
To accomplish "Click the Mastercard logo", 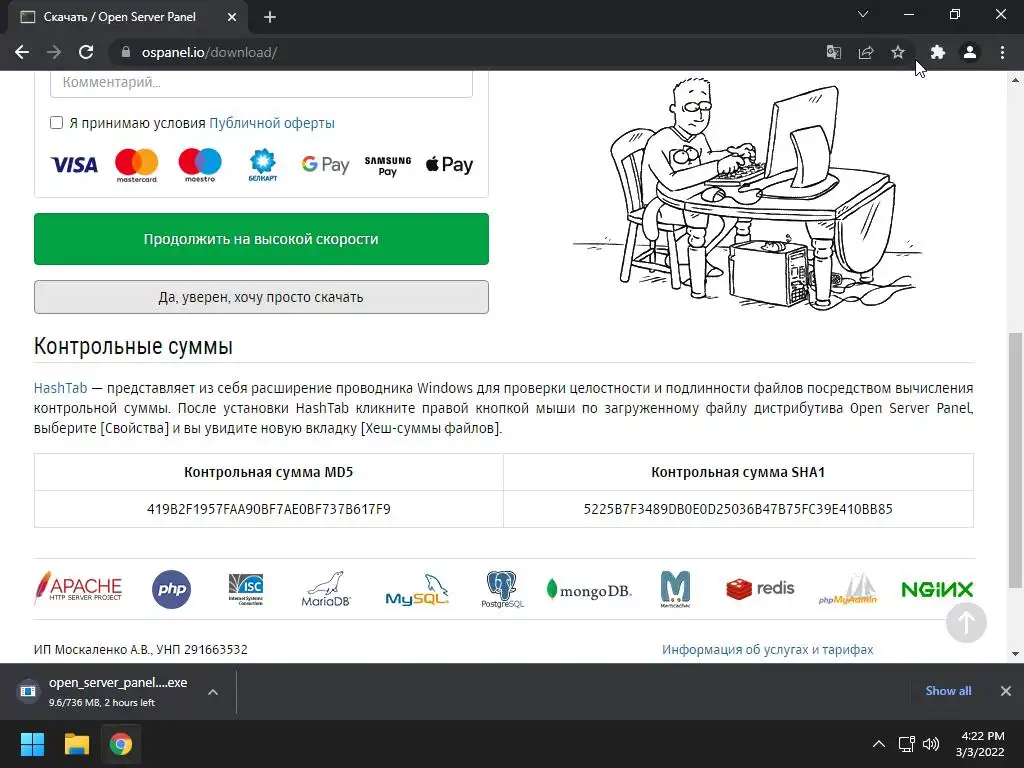I will click(136, 165).
